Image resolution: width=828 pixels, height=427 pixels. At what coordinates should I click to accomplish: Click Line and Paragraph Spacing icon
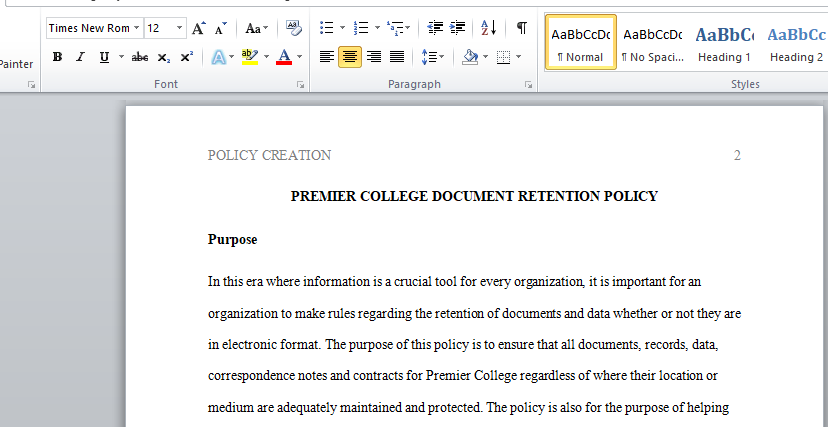click(429, 56)
